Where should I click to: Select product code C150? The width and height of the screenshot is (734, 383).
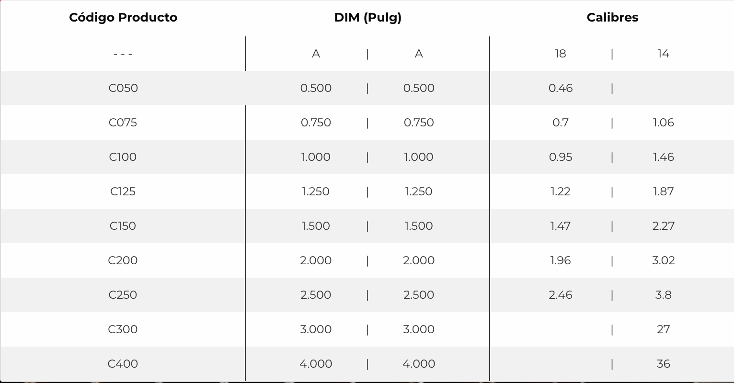point(123,226)
